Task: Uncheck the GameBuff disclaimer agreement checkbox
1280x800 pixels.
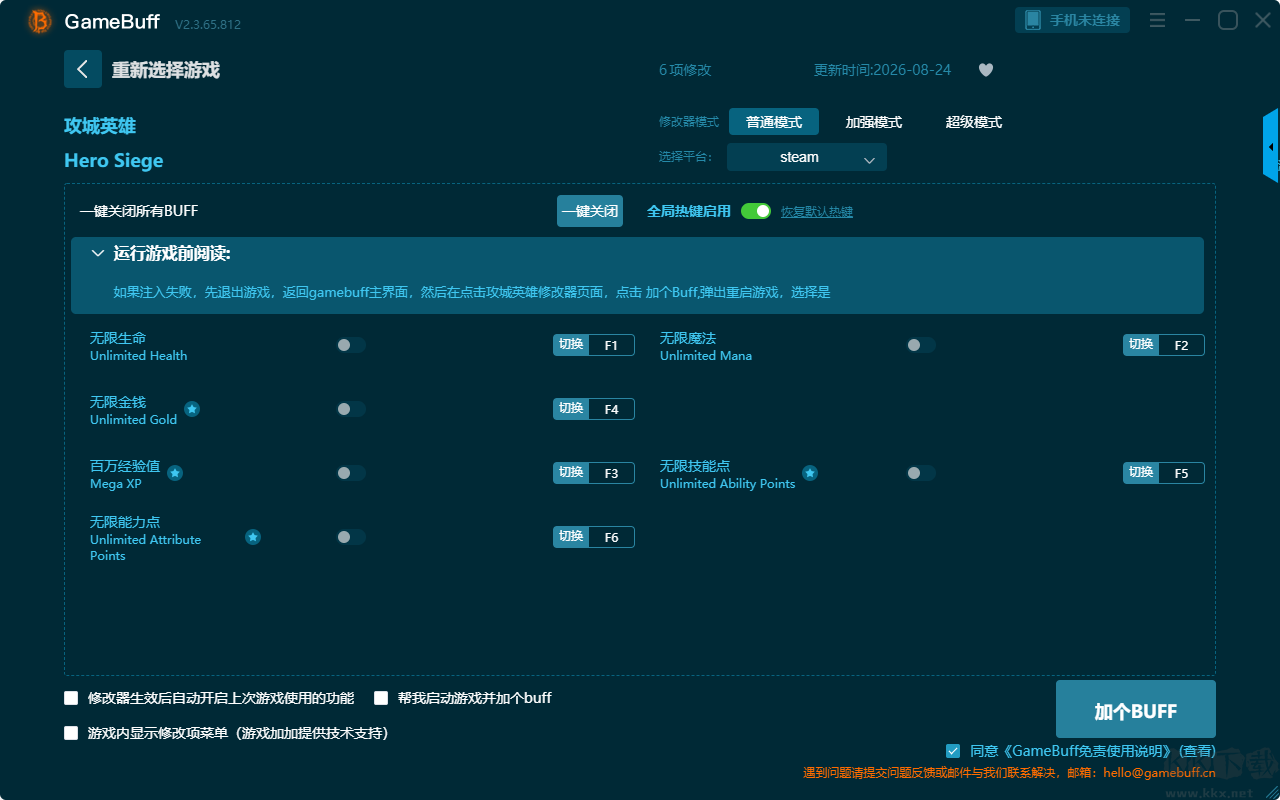Action: pos(953,751)
